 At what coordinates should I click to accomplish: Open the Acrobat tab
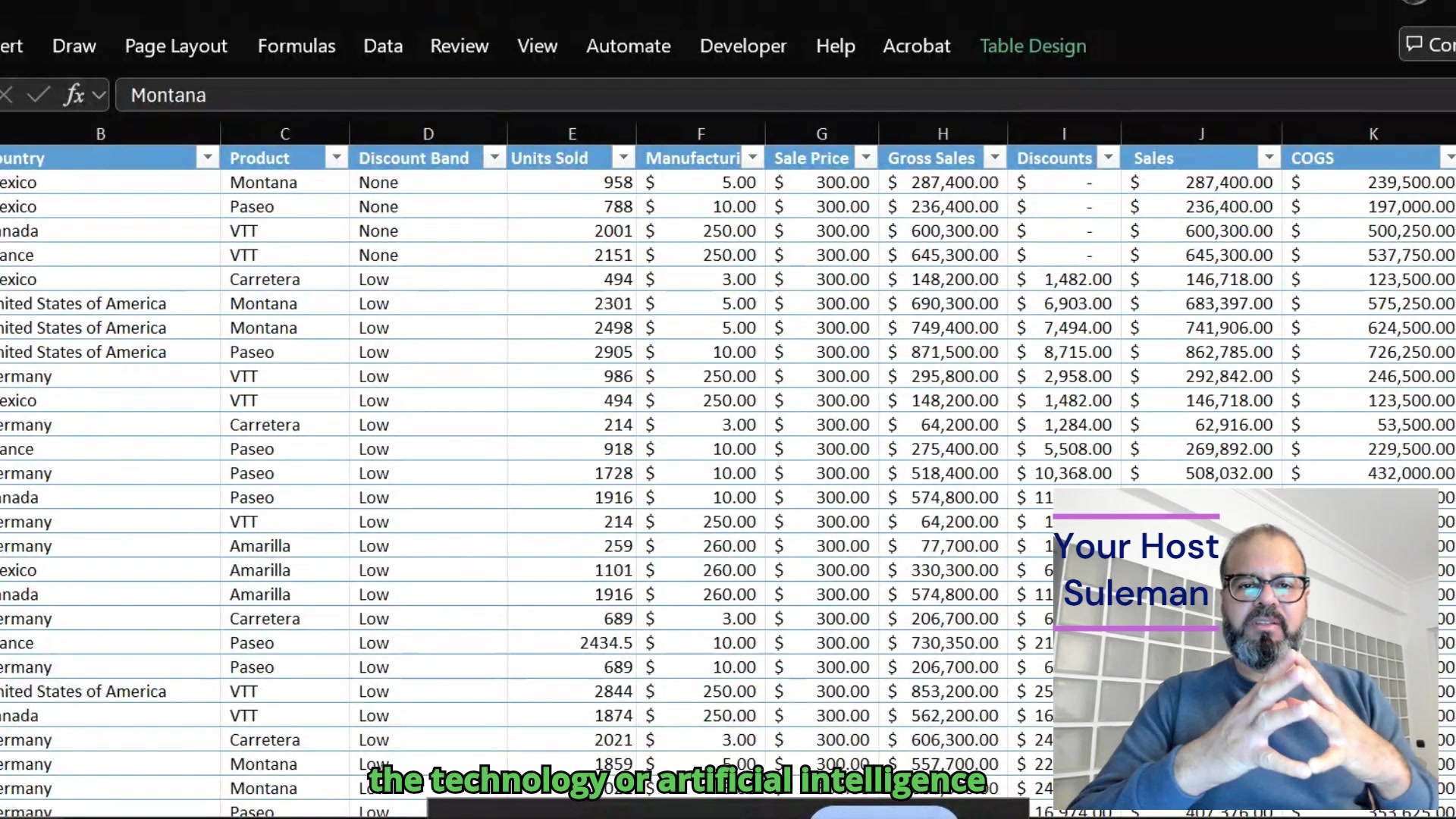[x=917, y=46]
